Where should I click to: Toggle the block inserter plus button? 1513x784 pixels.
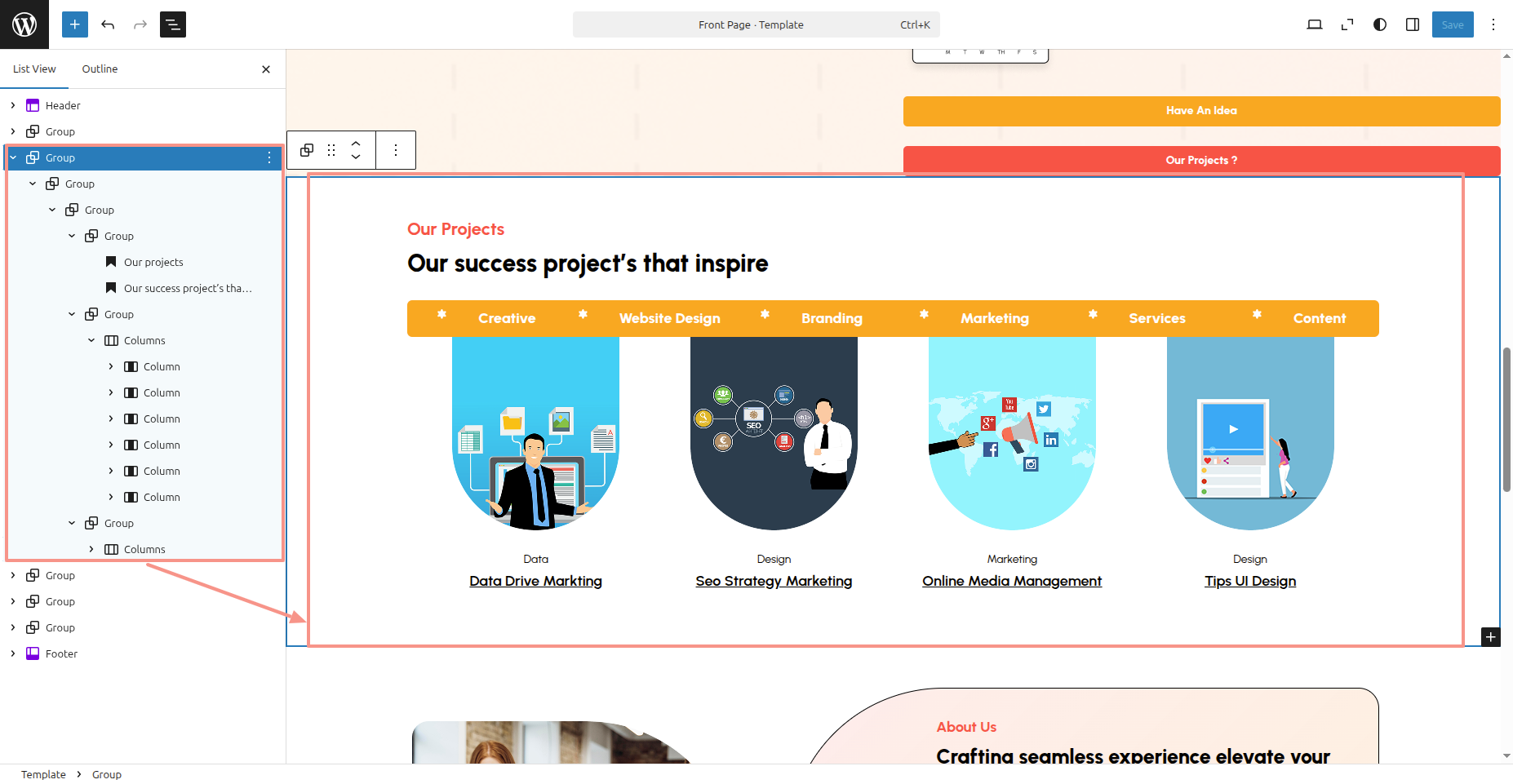(75, 24)
